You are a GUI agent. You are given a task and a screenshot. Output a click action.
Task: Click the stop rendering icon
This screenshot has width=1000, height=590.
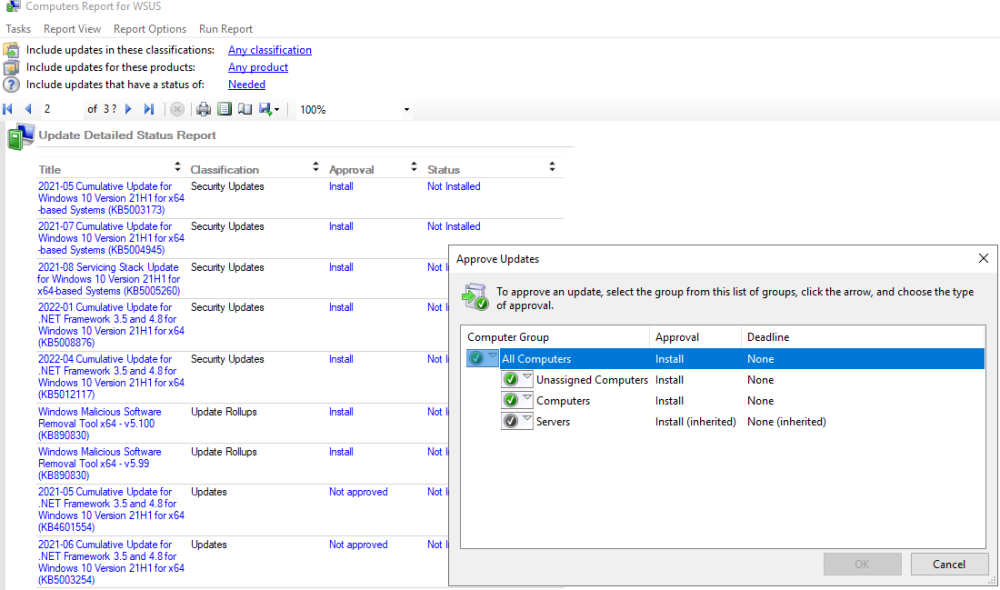[177, 109]
